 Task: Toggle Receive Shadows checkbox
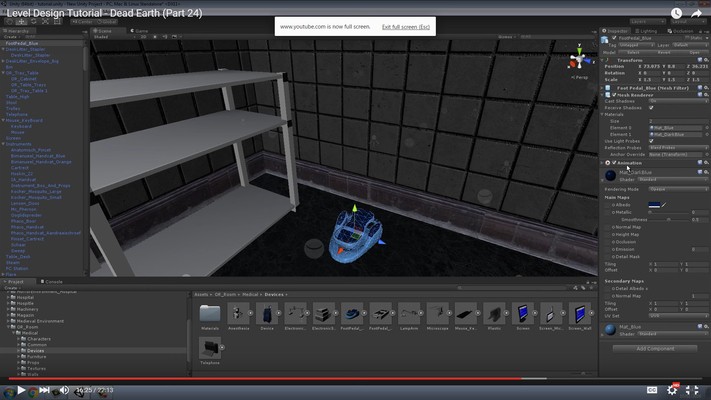[x=652, y=108]
